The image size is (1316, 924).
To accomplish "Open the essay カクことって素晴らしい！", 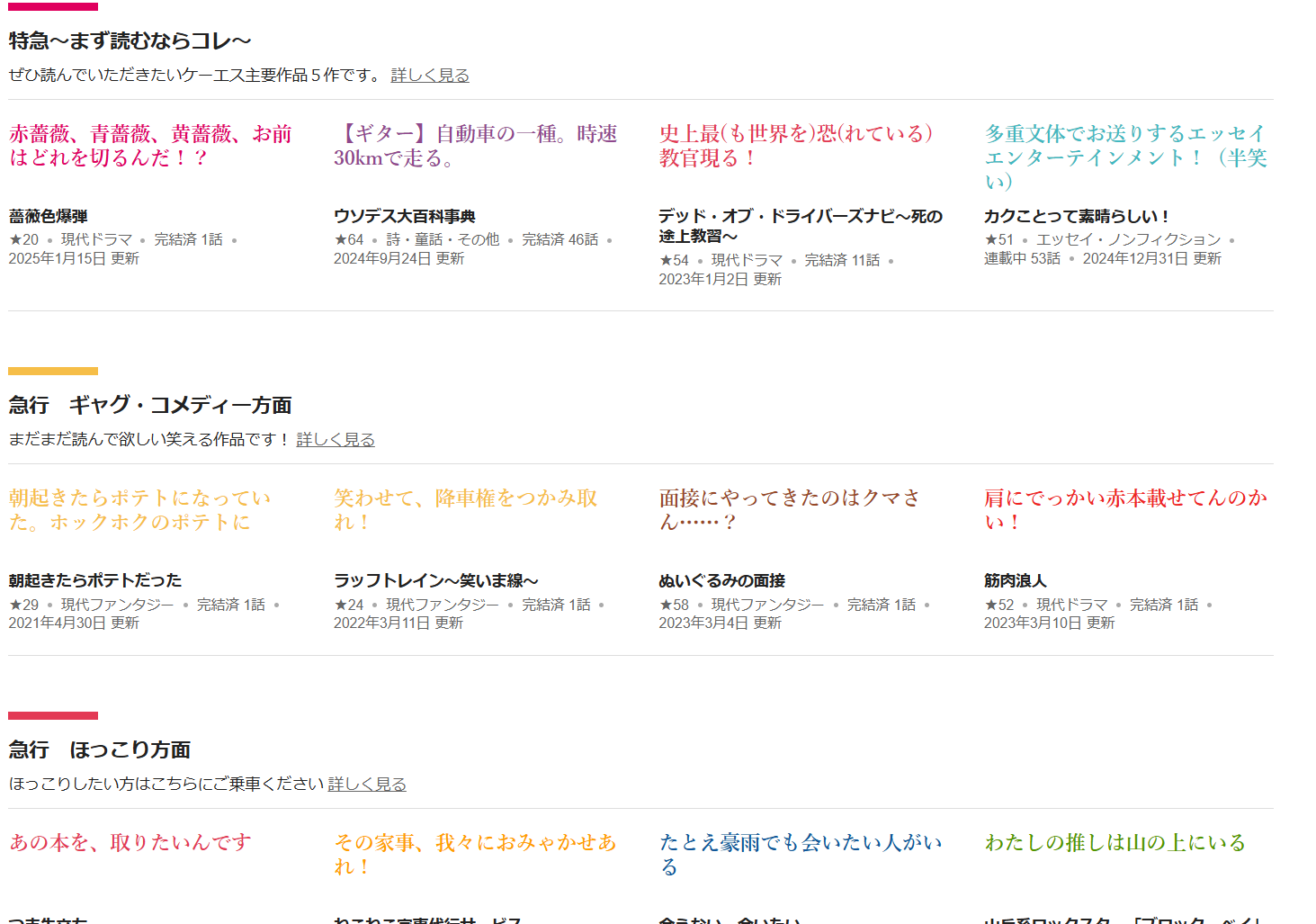I will 1076,217.
